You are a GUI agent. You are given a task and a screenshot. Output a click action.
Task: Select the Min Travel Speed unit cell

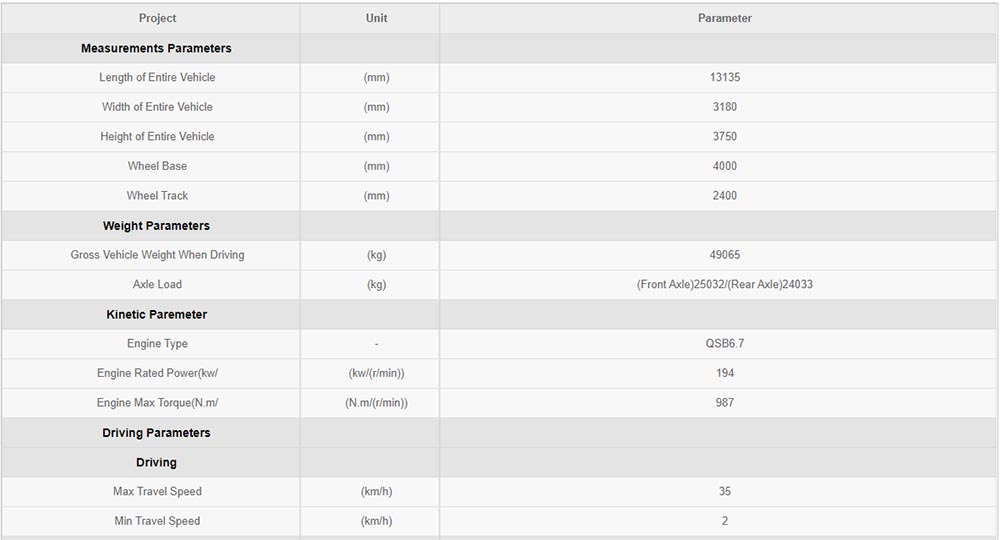point(376,521)
